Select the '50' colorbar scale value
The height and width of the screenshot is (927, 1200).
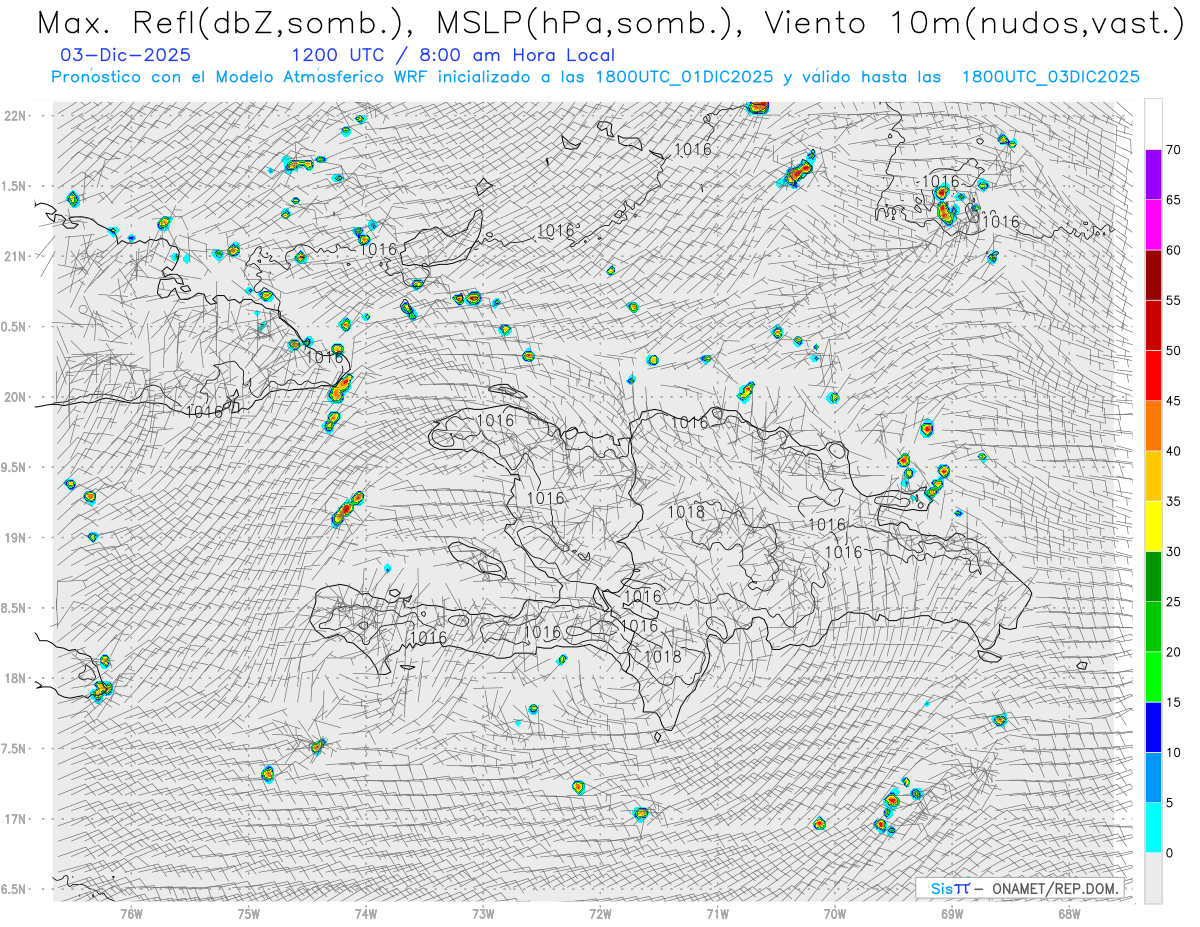tap(1173, 351)
